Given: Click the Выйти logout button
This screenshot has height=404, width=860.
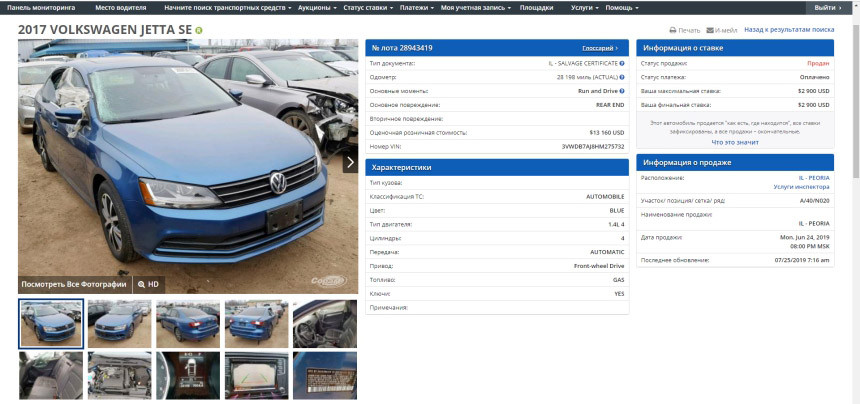Looking at the screenshot, I should (x=828, y=8).
